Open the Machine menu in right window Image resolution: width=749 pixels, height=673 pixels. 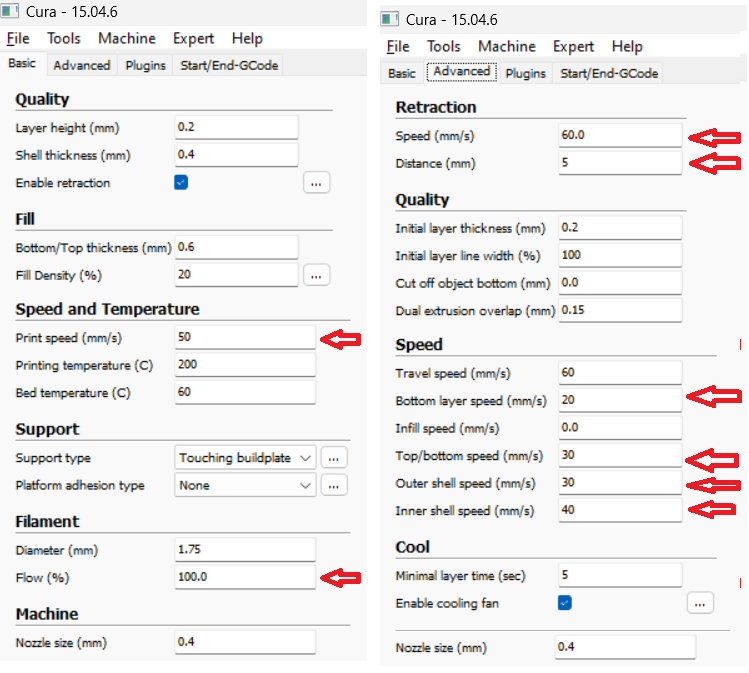point(506,46)
